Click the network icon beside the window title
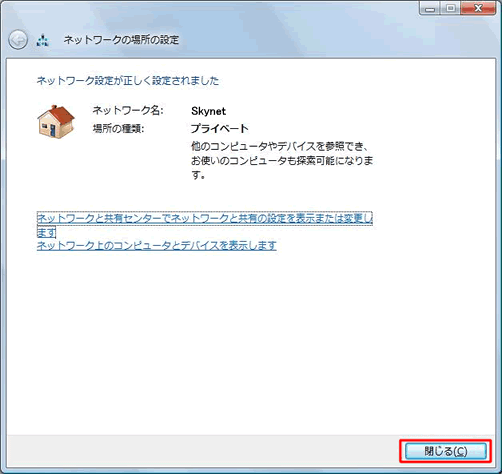The width and height of the screenshot is (502, 474). (x=43, y=41)
